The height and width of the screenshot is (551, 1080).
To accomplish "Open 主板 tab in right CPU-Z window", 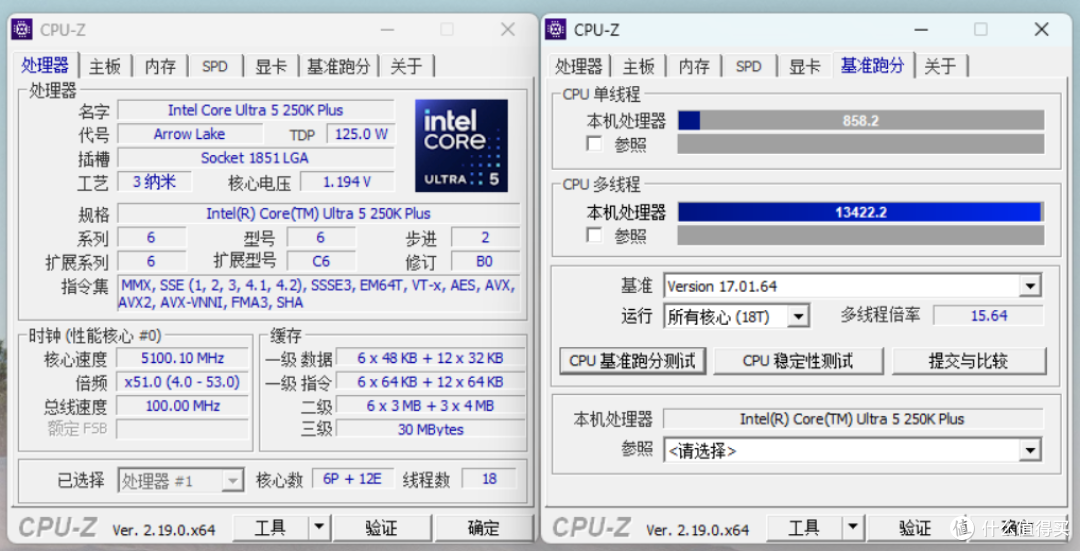I will pos(638,66).
